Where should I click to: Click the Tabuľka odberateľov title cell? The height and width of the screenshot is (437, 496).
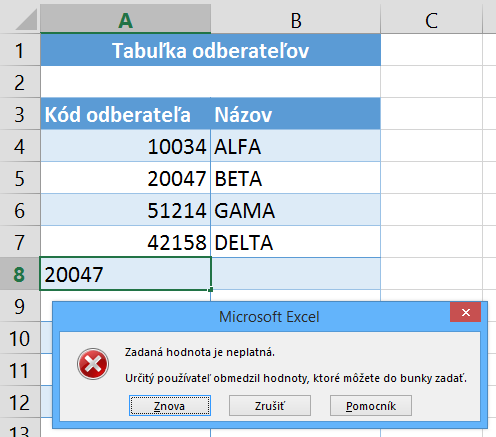pos(210,50)
